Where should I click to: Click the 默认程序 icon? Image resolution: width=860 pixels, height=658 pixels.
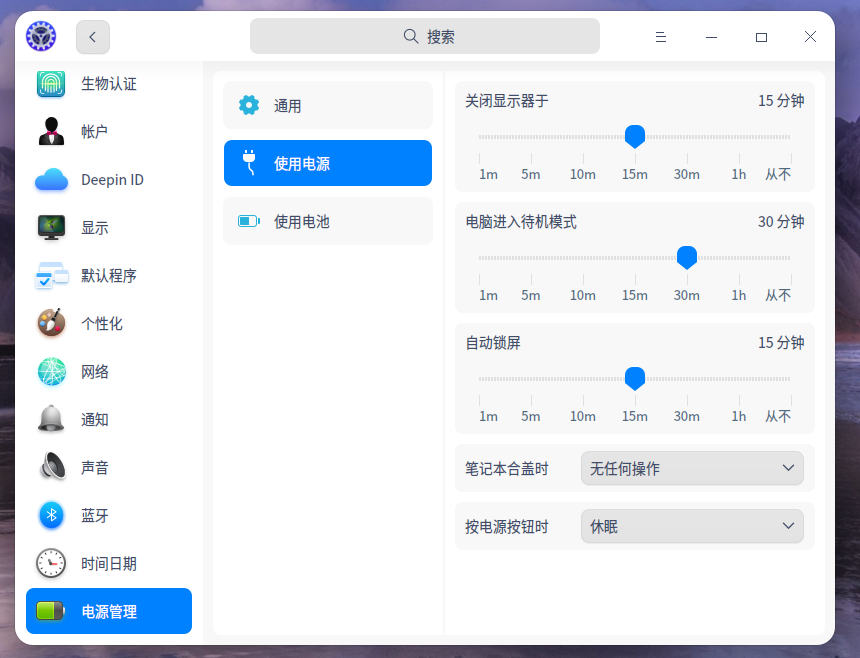click(52, 275)
